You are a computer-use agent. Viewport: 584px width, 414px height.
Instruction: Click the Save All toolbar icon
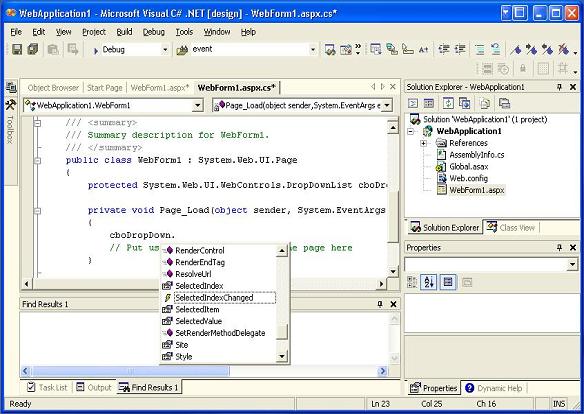coord(33,49)
